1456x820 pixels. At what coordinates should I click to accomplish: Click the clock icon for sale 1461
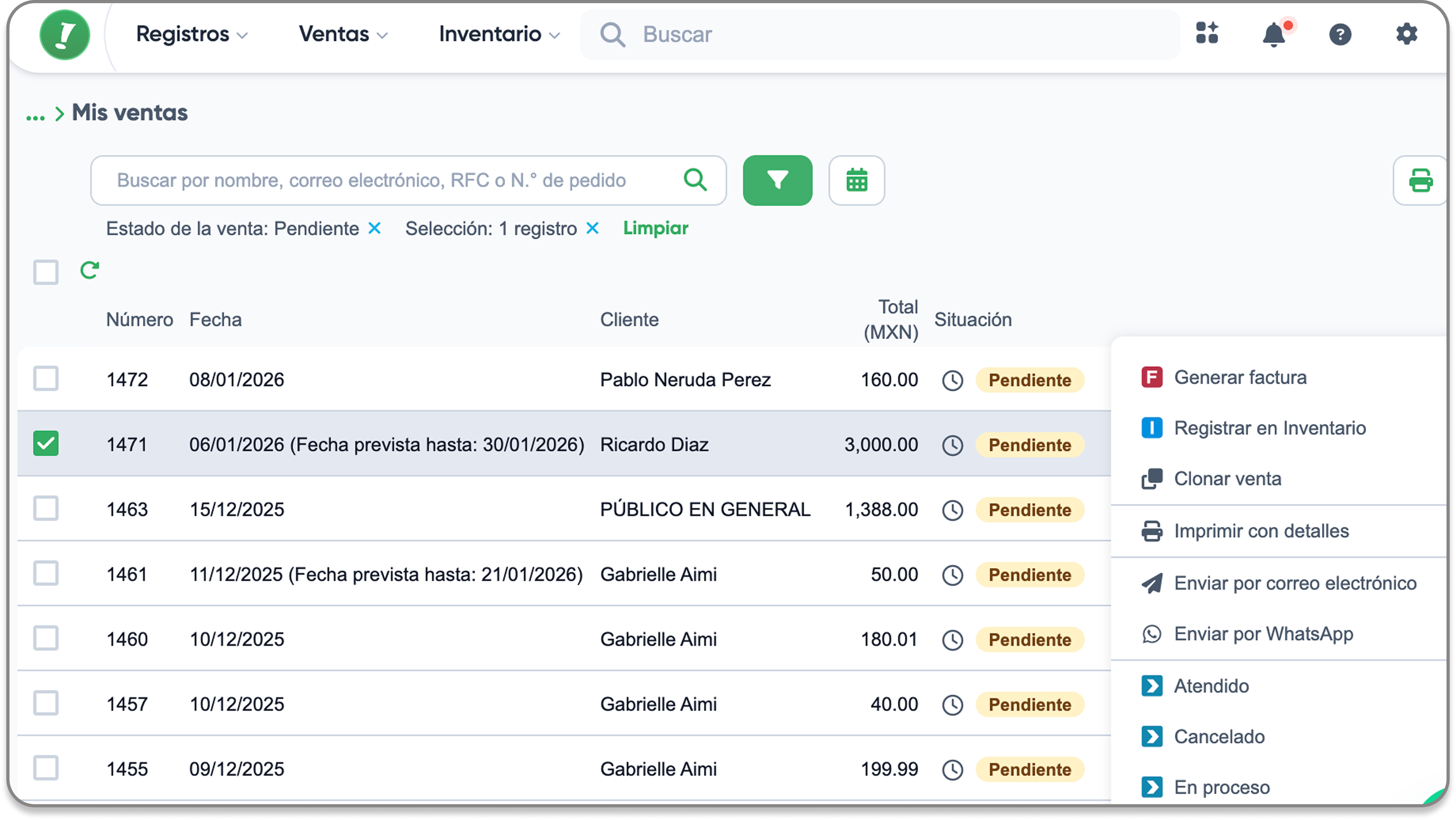(952, 576)
